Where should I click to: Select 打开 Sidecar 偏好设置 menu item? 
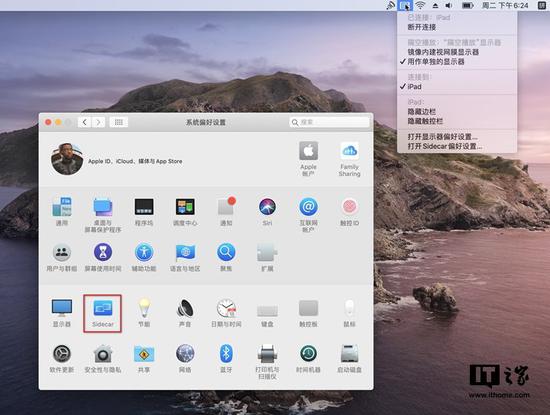[457, 146]
